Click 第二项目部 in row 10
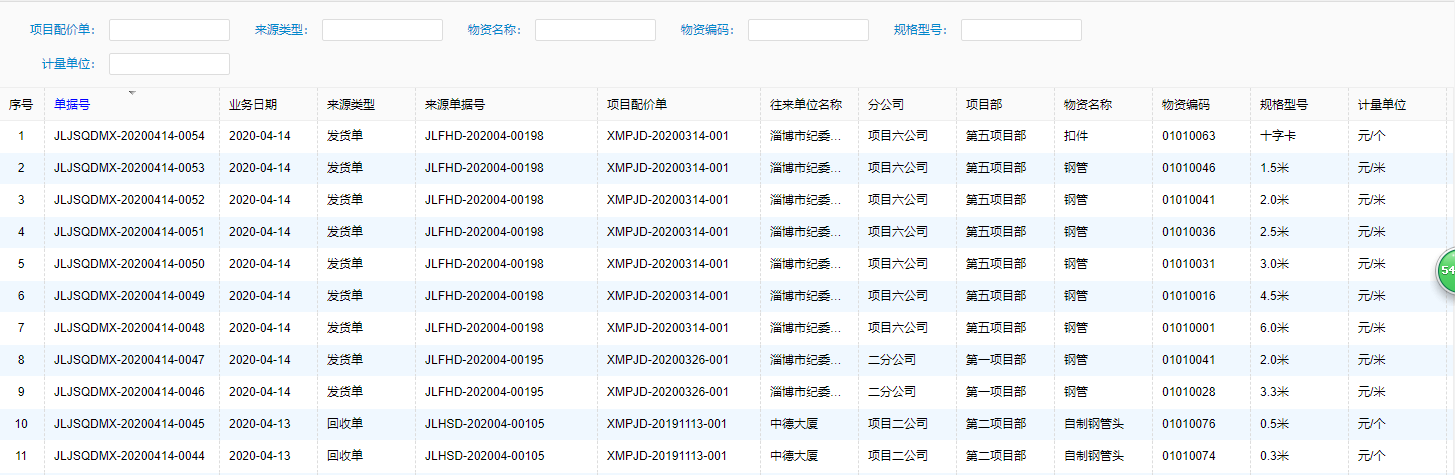This screenshot has height=475, width=1455. [x=996, y=424]
